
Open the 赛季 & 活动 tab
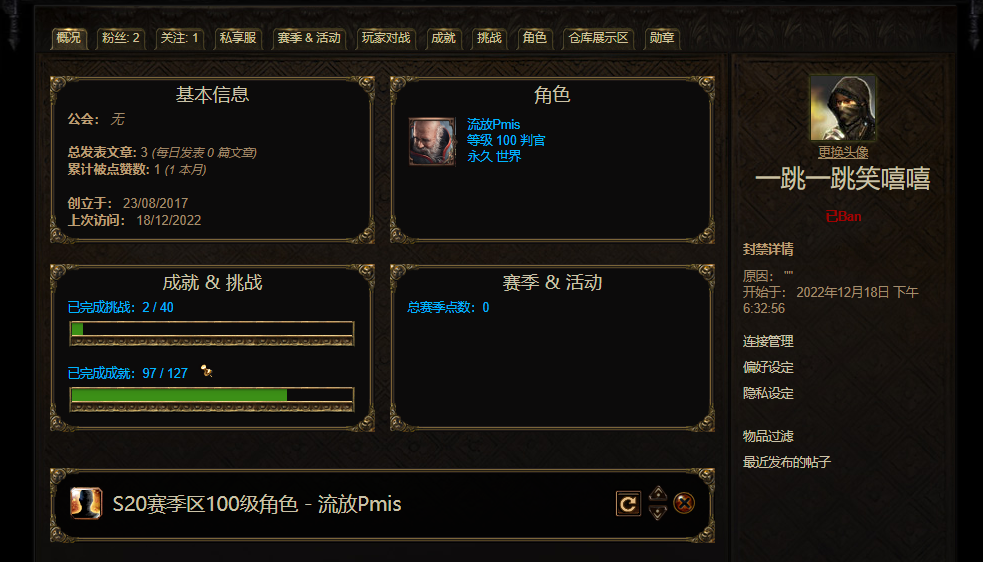click(x=309, y=38)
